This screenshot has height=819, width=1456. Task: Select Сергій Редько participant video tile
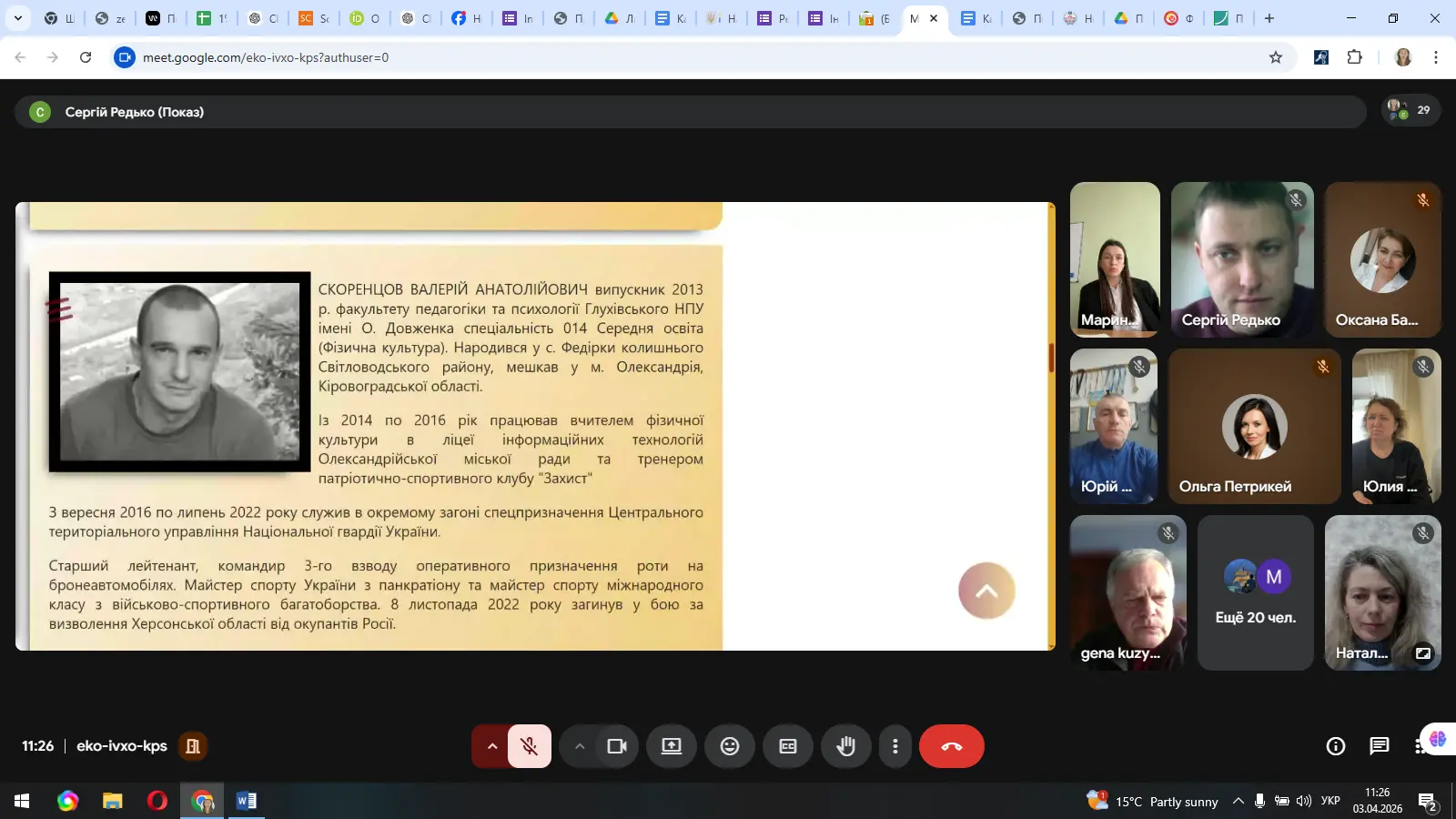[1242, 259]
